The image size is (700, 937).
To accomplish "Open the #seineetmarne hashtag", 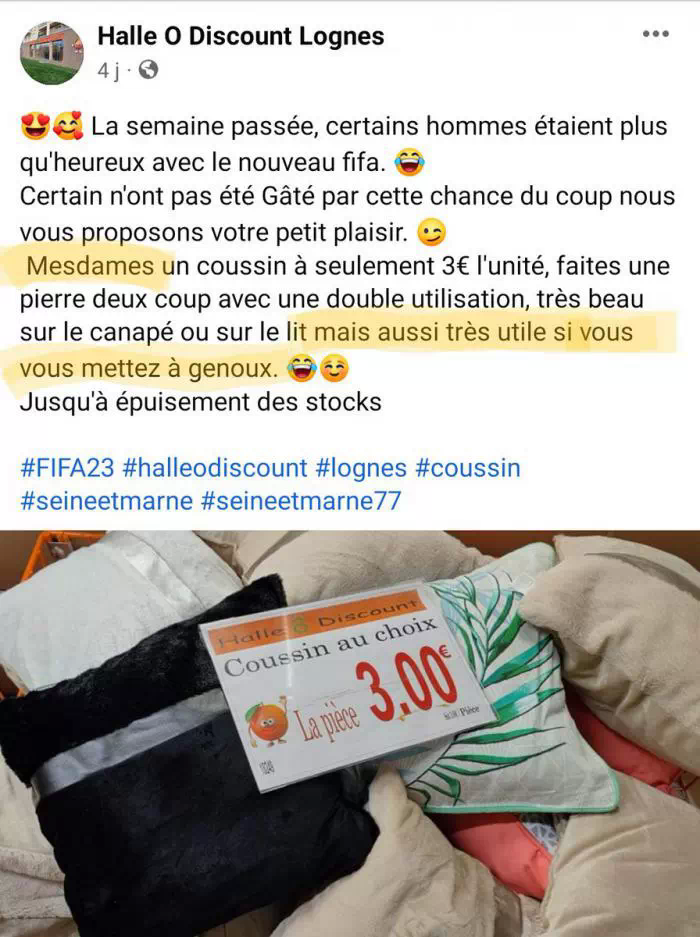I will tap(106, 501).
